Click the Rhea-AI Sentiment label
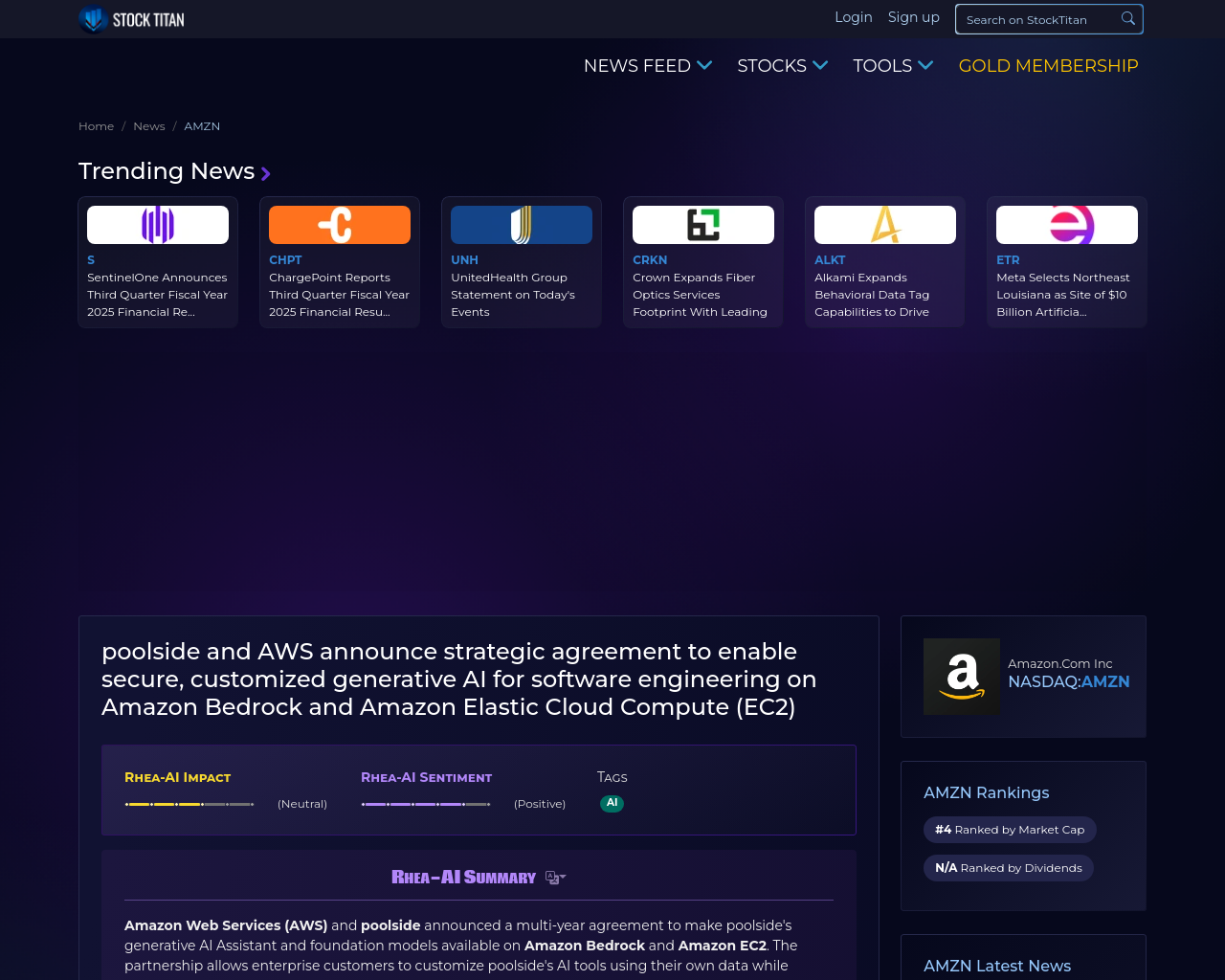Screen dimensions: 1225x980 [427, 777]
